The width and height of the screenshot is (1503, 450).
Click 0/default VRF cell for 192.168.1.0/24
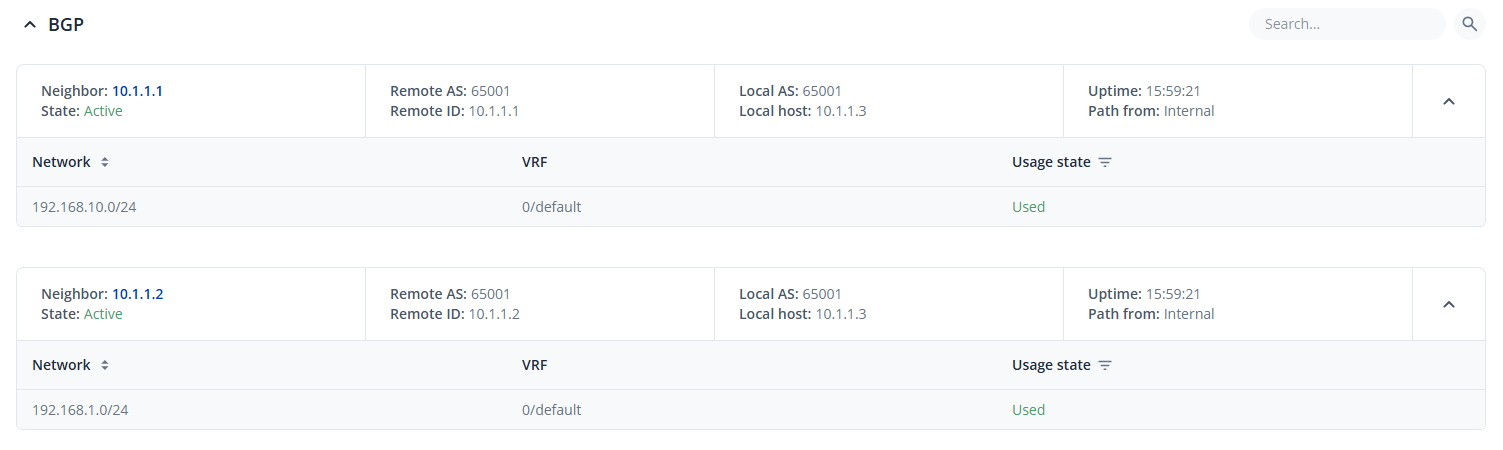551,410
